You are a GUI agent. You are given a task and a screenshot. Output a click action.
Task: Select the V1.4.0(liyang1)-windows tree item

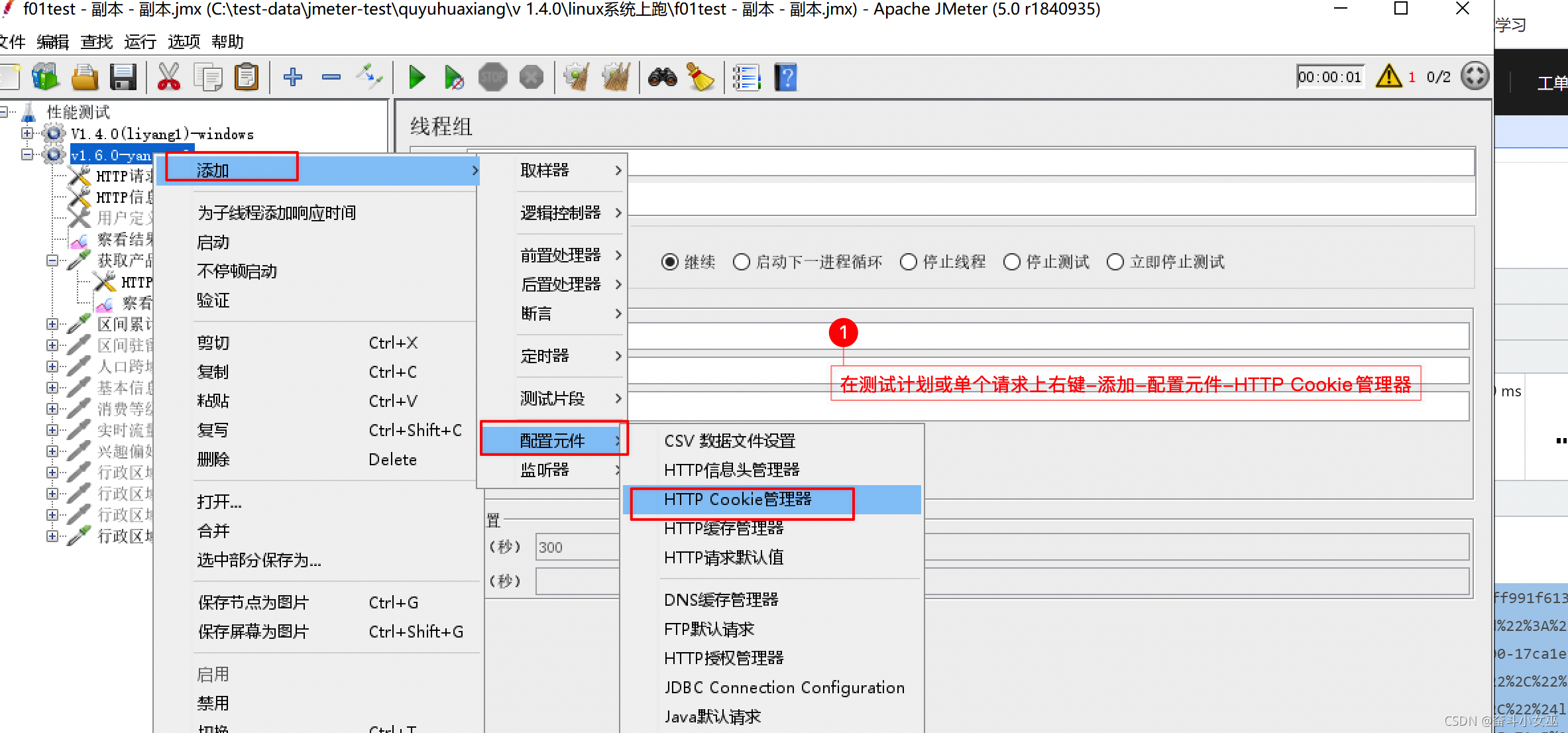(162, 134)
